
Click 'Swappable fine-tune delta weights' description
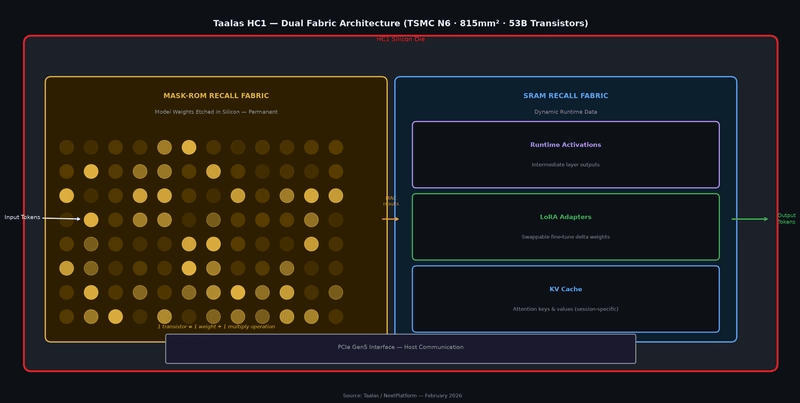tap(565, 237)
